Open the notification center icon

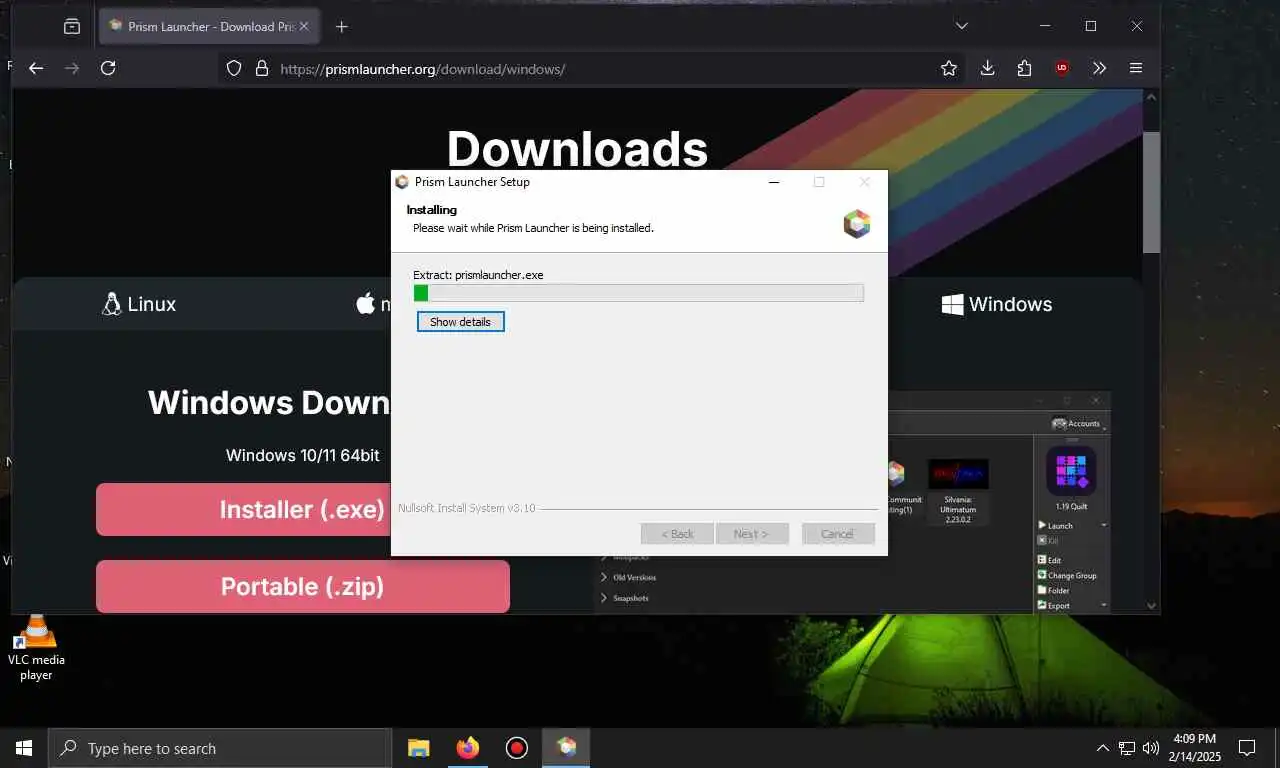click(x=1247, y=748)
